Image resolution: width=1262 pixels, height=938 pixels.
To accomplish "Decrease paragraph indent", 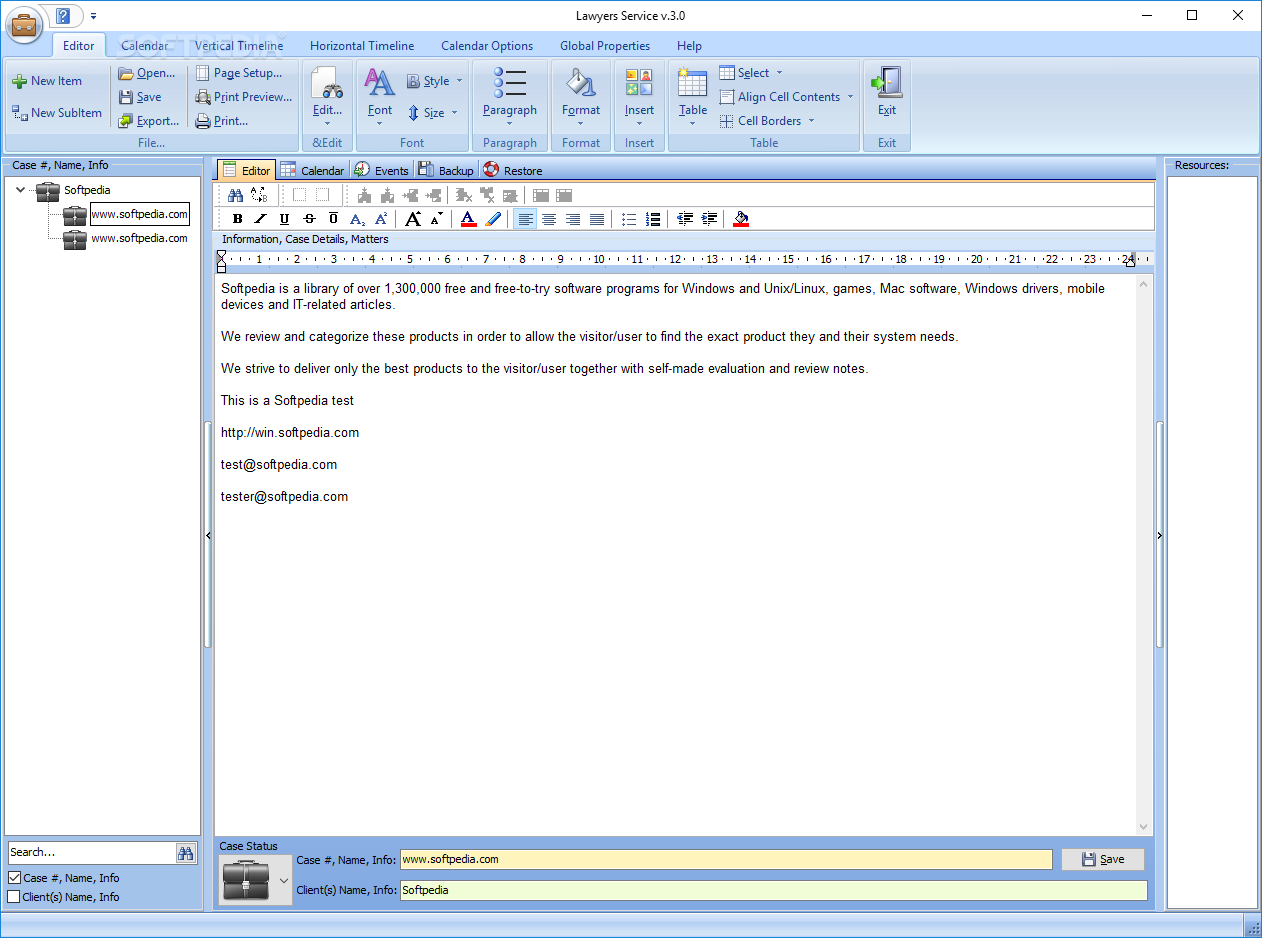I will pos(685,219).
